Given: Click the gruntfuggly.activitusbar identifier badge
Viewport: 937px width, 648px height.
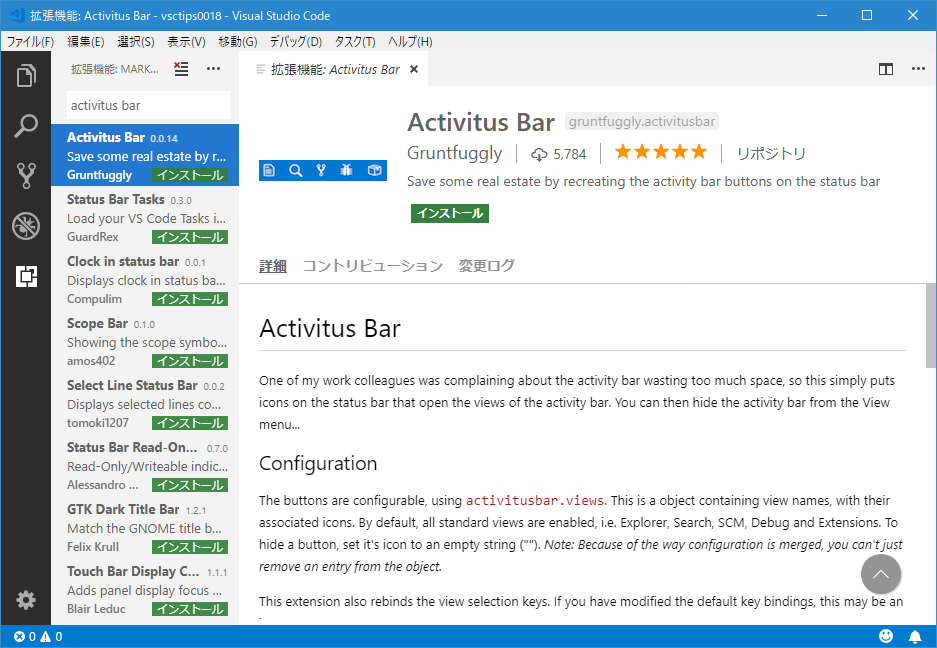Looking at the screenshot, I should coord(642,121).
